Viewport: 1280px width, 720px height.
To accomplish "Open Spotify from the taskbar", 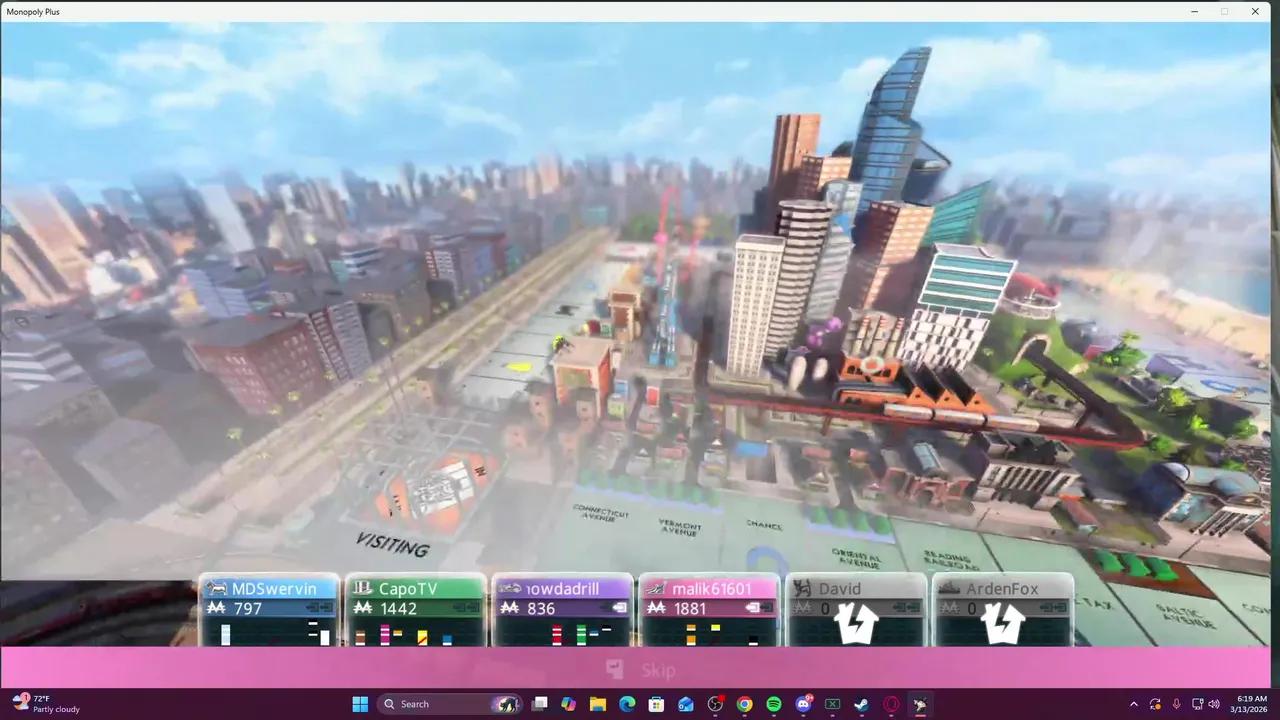I will [774, 704].
